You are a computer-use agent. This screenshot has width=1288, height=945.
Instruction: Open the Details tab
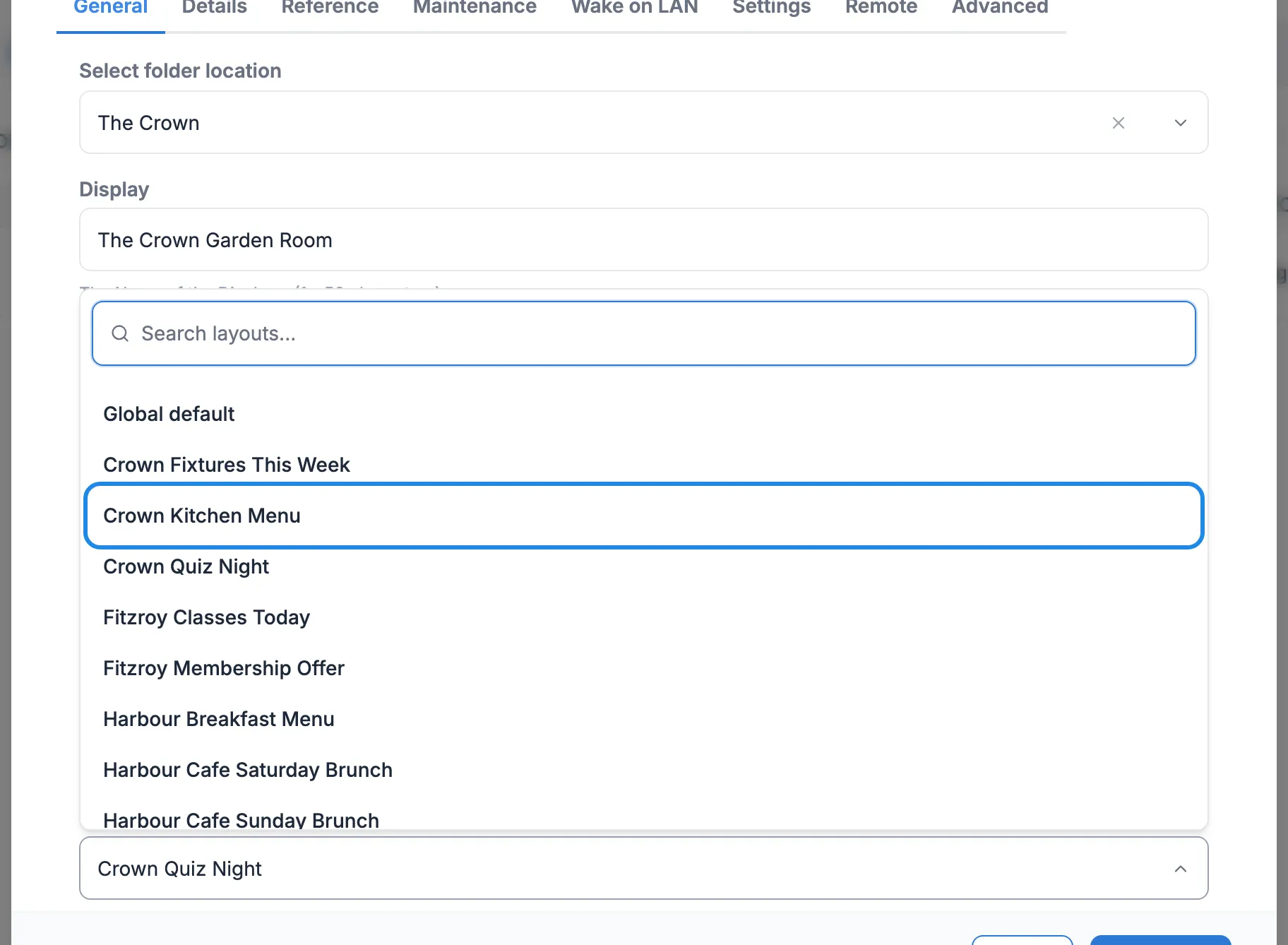coord(215,8)
